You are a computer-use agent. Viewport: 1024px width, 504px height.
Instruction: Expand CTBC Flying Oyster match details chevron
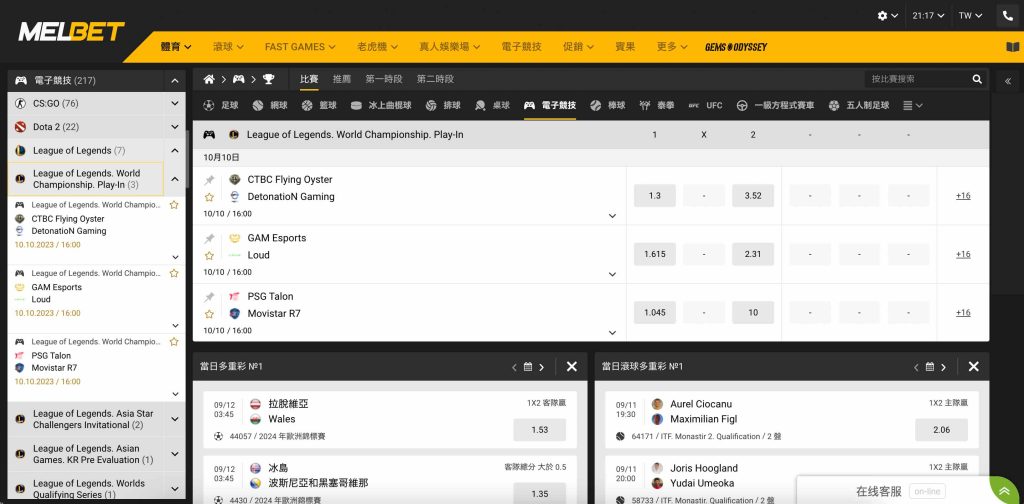point(612,215)
